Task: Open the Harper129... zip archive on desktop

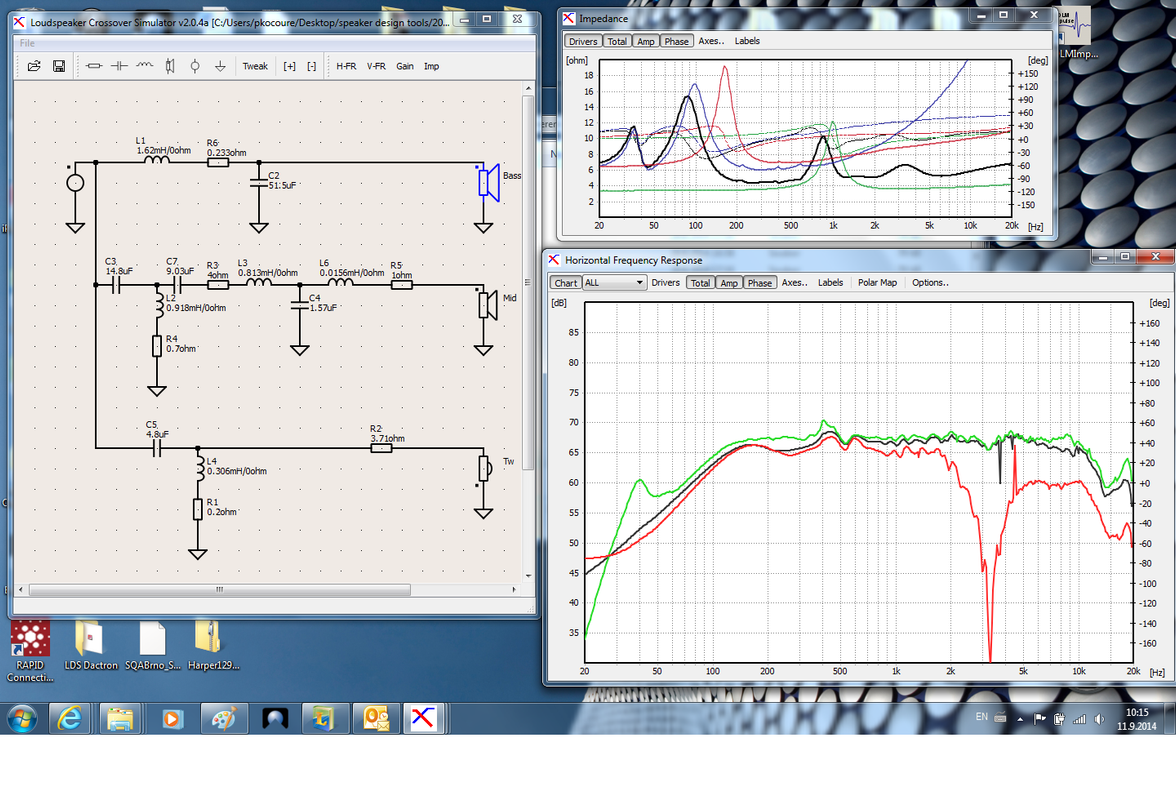Action: (213, 646)
